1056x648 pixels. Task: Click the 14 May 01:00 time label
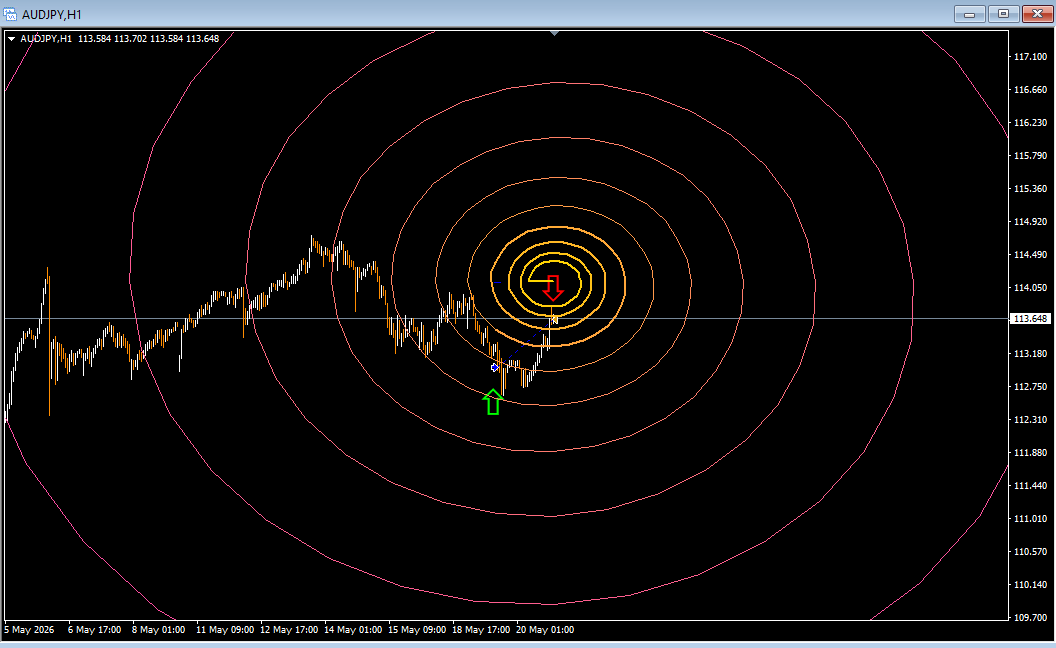(353, 630)
